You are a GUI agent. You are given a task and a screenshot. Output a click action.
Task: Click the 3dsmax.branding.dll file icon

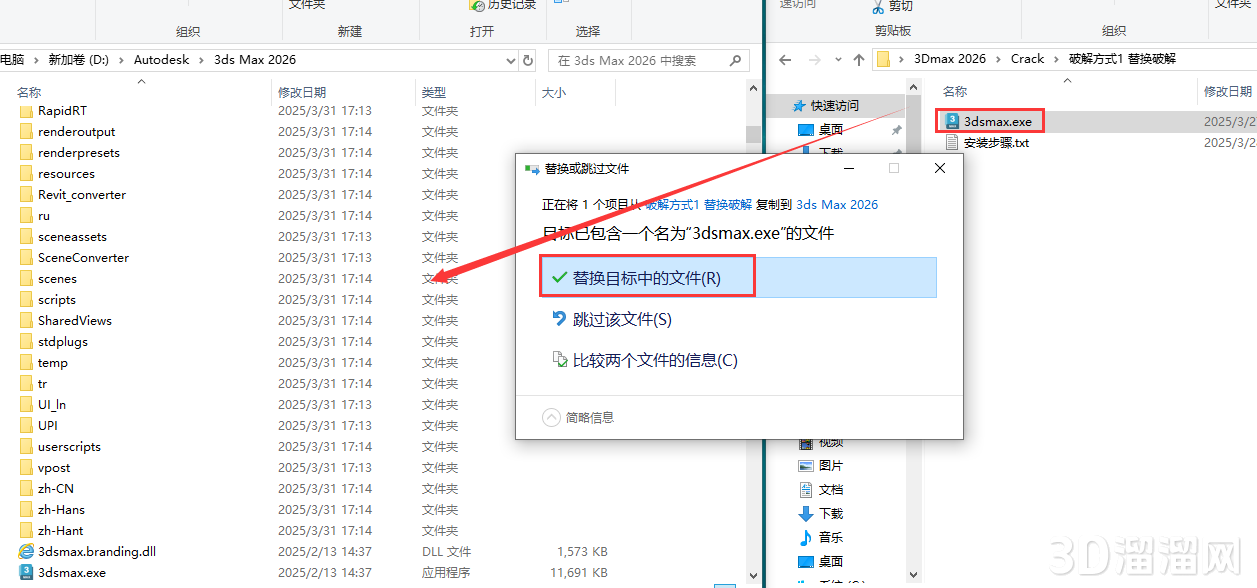point(26,551)
